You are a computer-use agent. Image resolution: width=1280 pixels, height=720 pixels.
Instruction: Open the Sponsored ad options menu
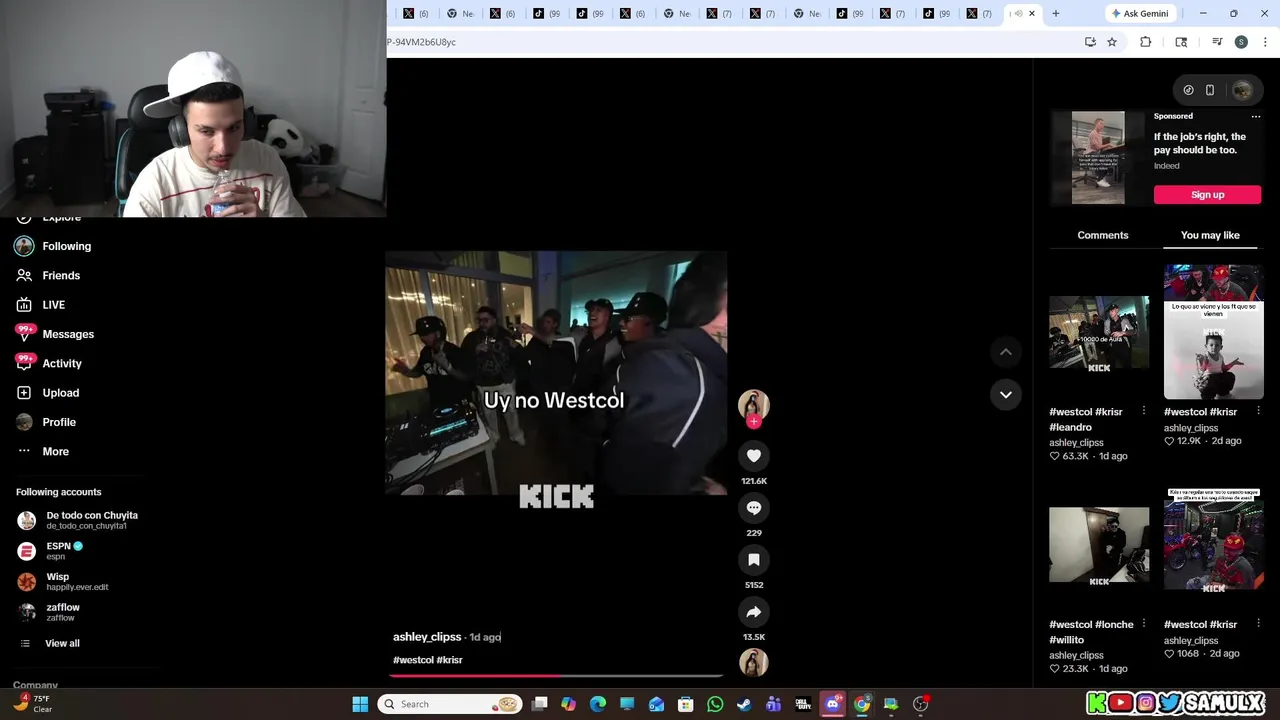pyautogui.click(x=1256, y=117)
